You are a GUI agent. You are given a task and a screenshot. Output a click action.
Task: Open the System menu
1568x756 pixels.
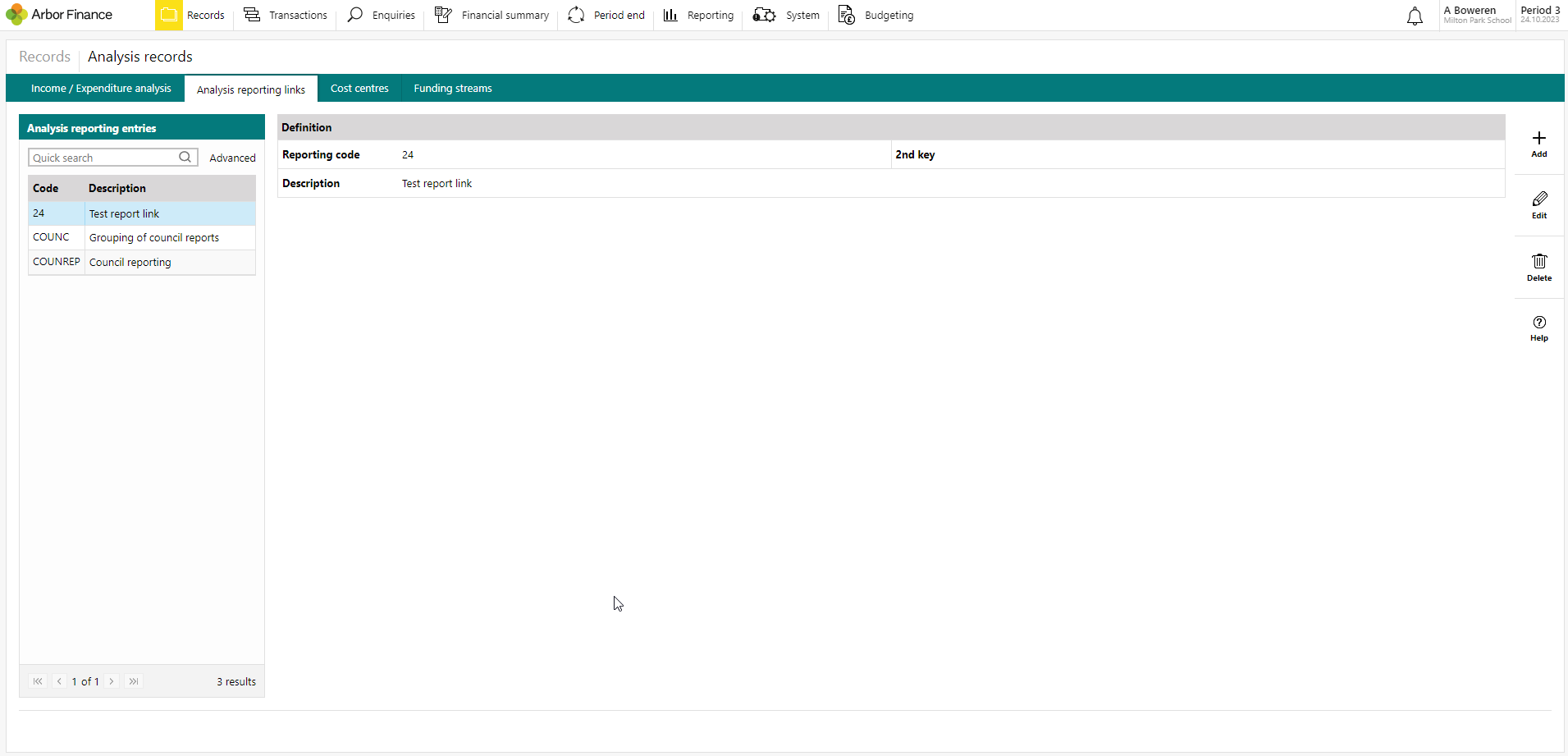pos(802,15)
